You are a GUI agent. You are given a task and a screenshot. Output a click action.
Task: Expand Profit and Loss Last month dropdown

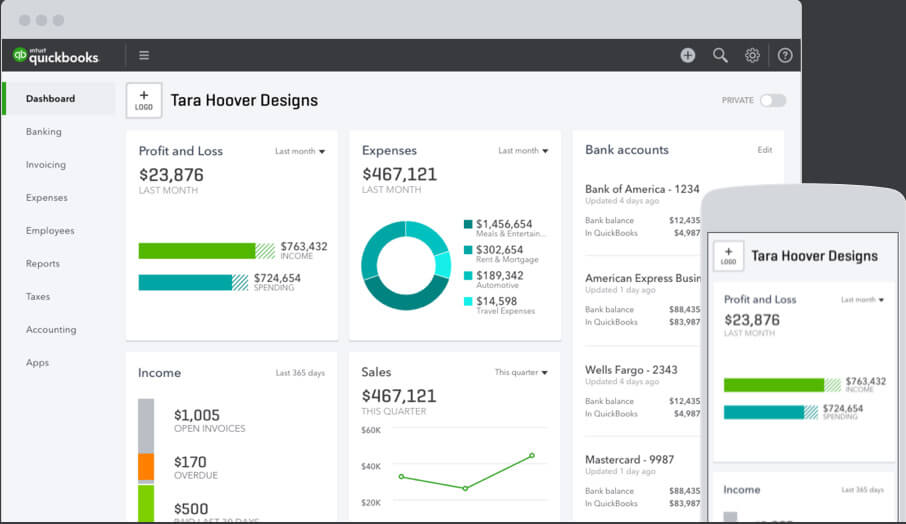300,152
